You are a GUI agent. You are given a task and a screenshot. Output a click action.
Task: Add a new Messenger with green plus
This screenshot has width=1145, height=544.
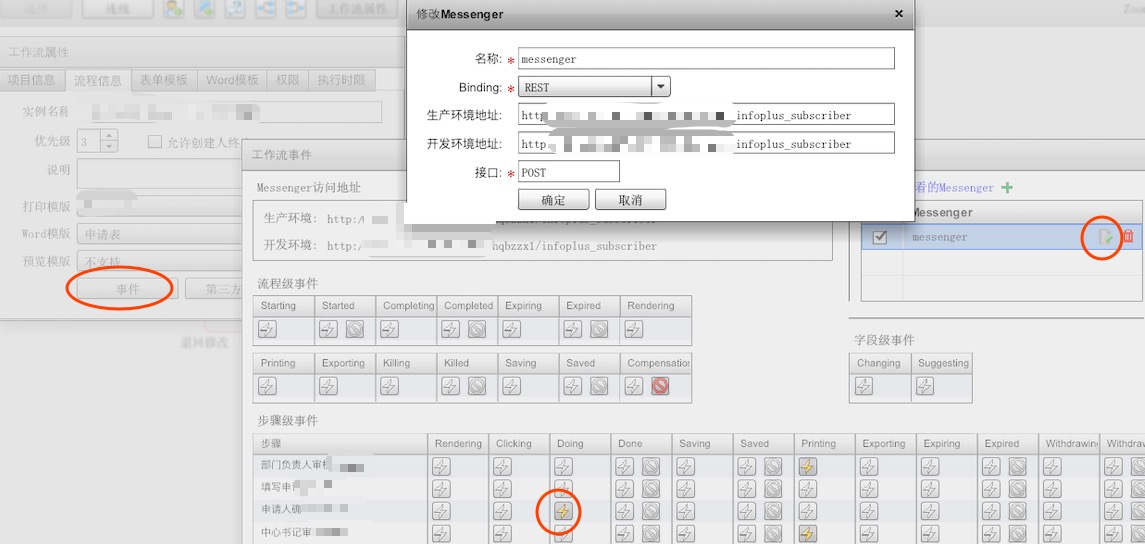pos(1007,188)
